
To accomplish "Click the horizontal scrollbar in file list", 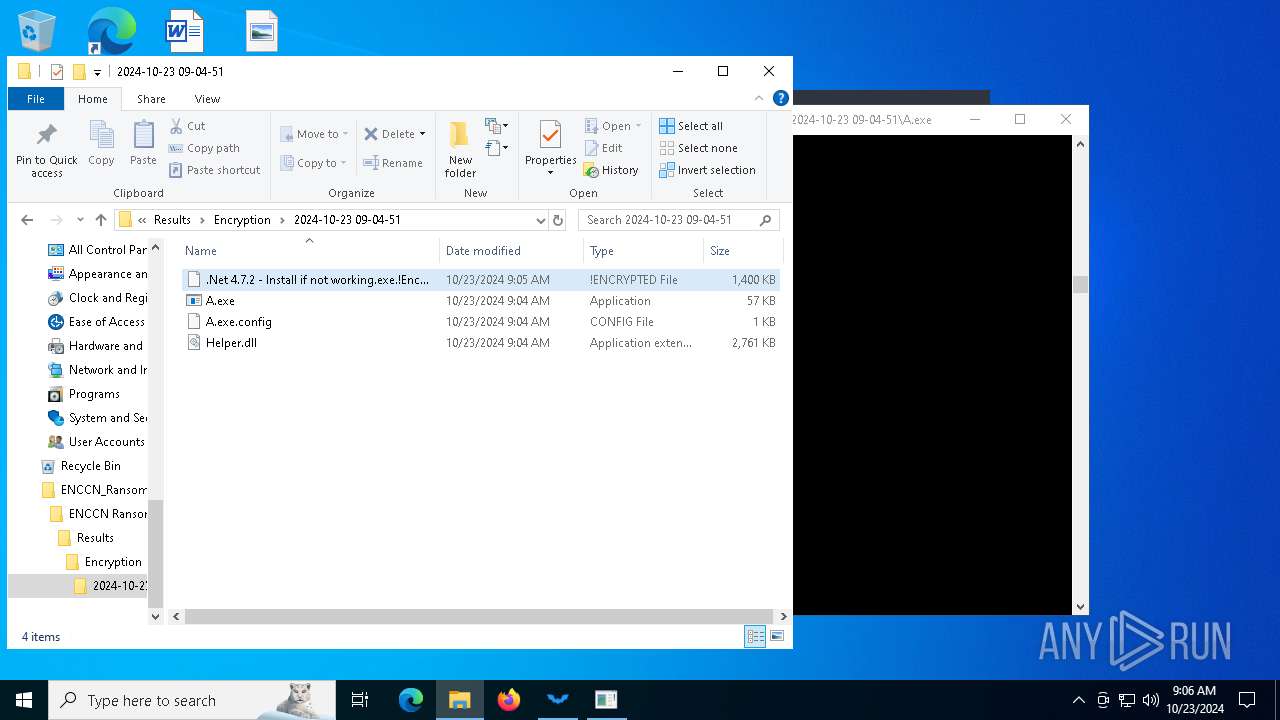I will click(478, 616).
